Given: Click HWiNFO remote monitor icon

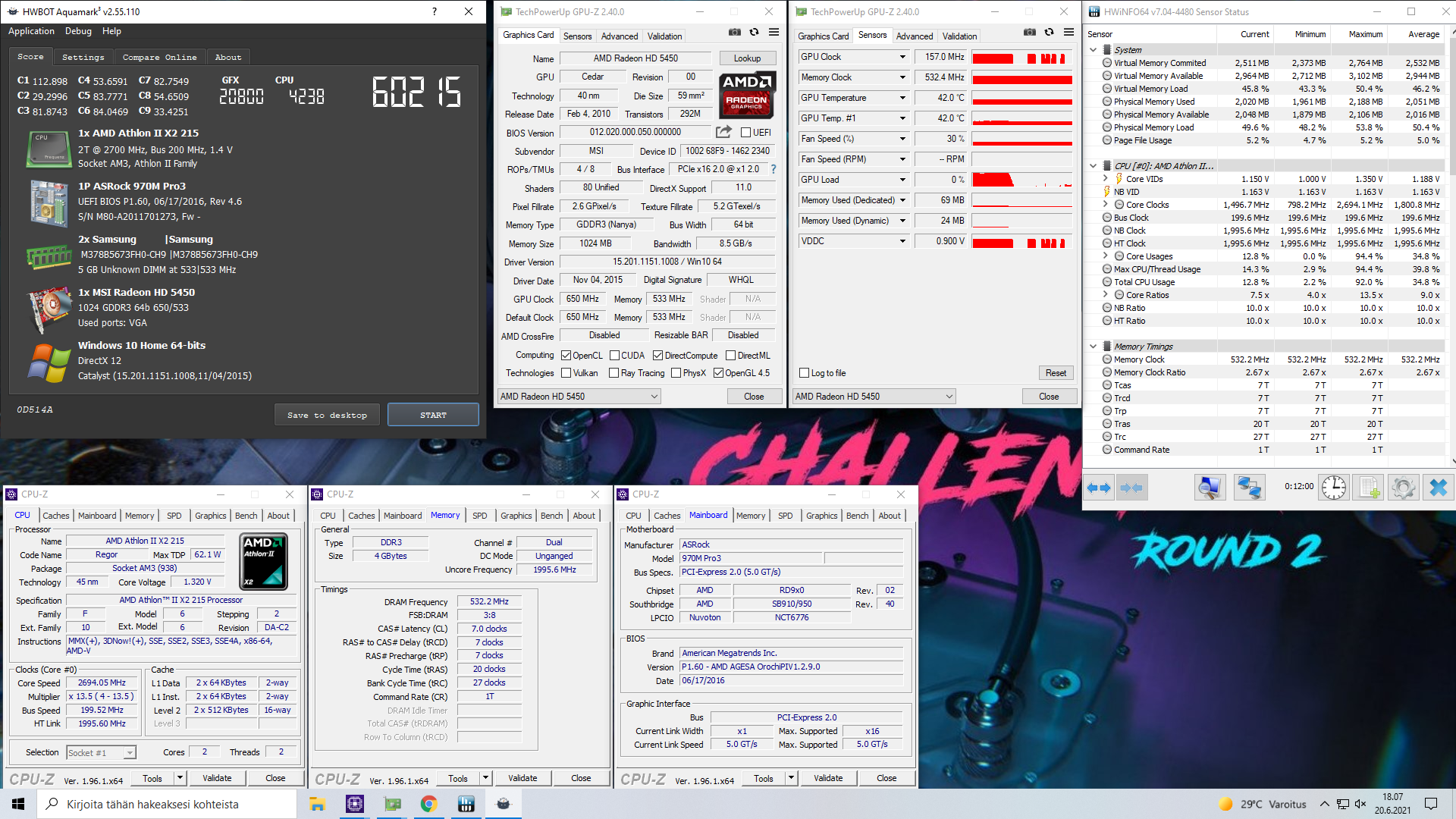Looking at the screenshot, I should click(x=1210, y=488).
